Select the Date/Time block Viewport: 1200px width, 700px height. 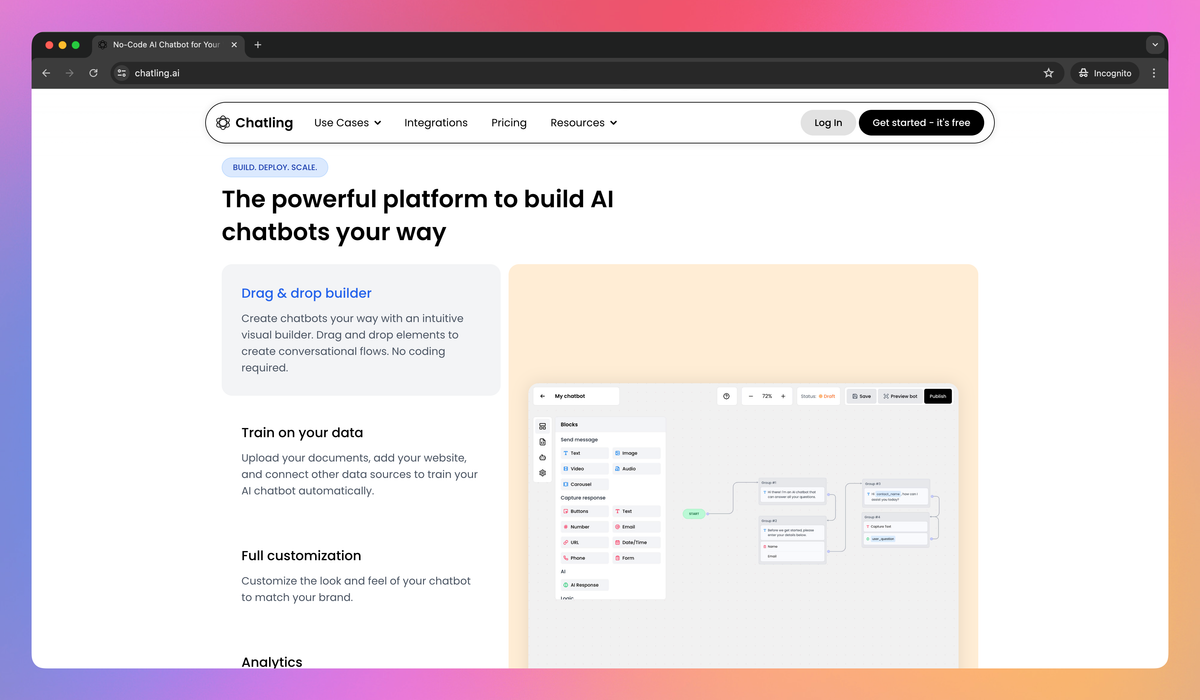click(x=637, y=542)
